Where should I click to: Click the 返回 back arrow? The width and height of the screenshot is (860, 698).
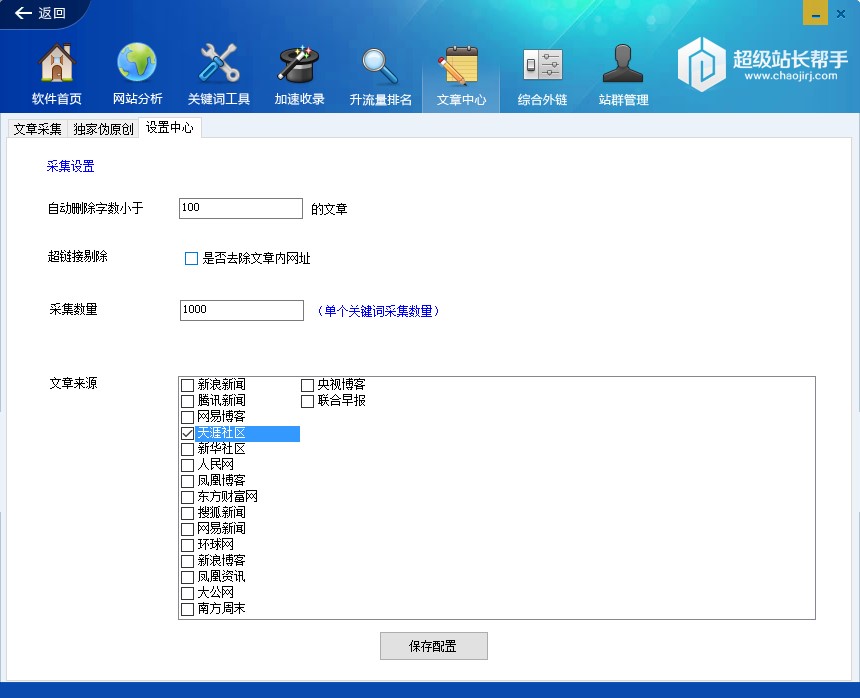tap(40, 13)
